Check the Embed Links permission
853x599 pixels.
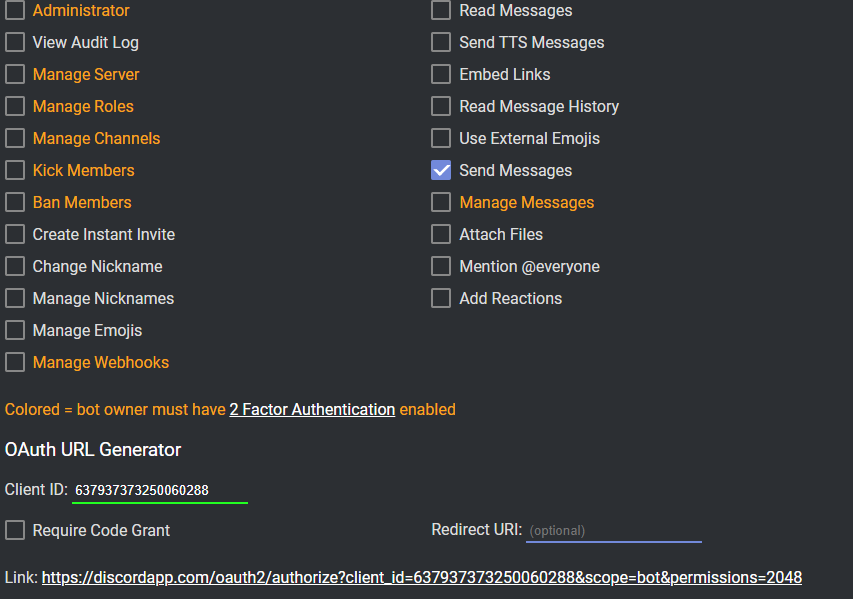(x=441, y=75)
